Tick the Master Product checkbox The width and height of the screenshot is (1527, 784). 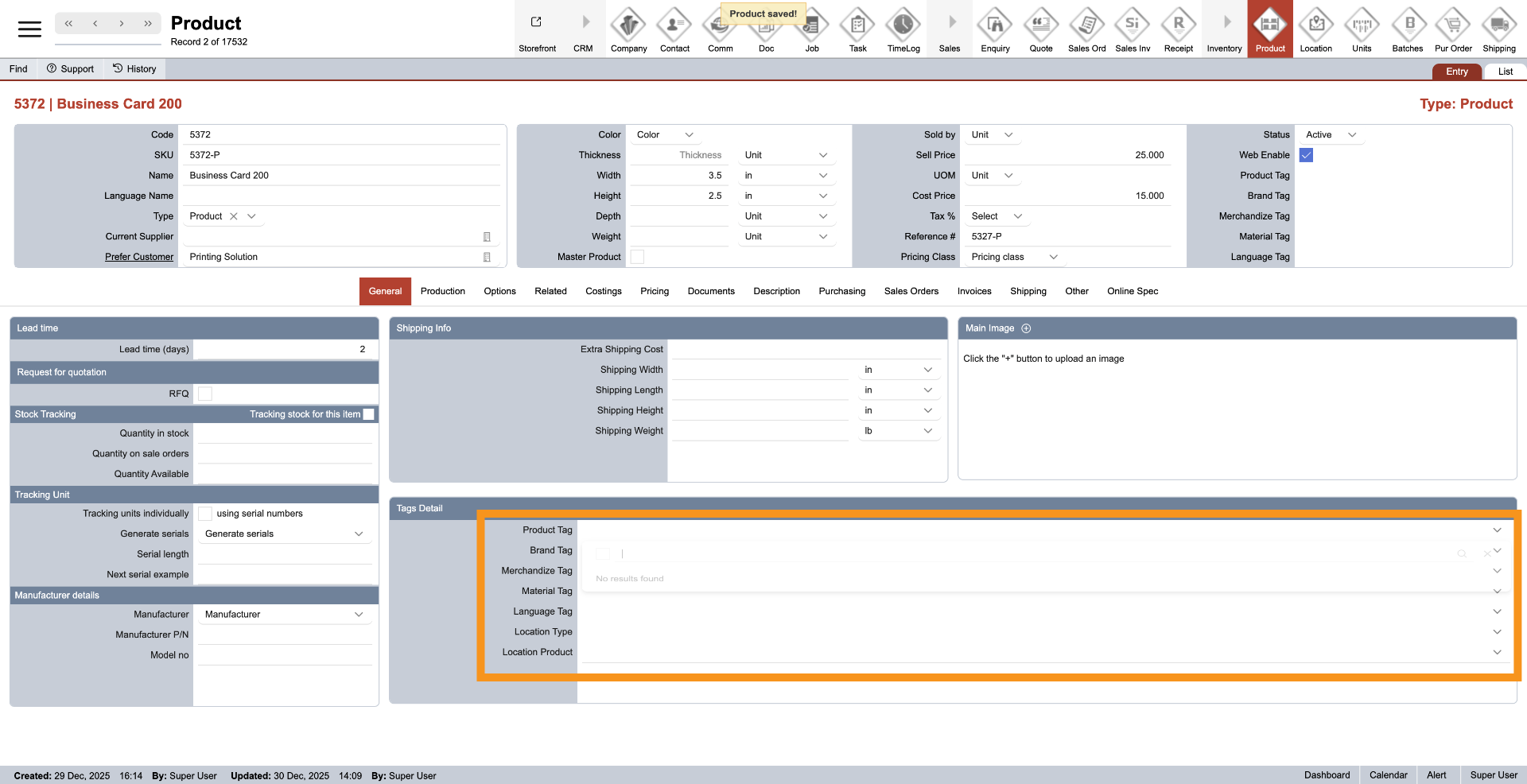pyautogui.click(x=637, y=257)
